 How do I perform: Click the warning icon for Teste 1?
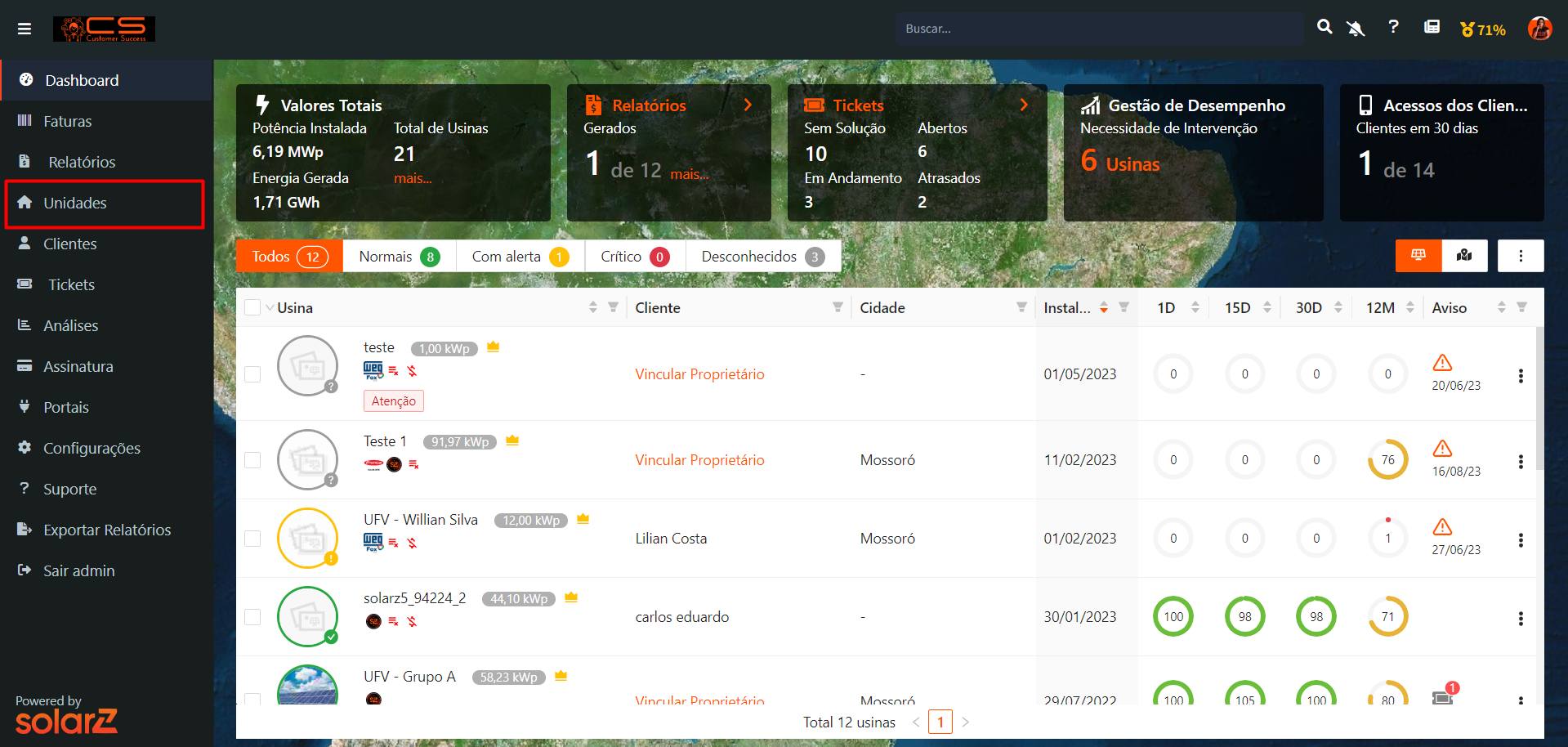[x=1442, y=449]
